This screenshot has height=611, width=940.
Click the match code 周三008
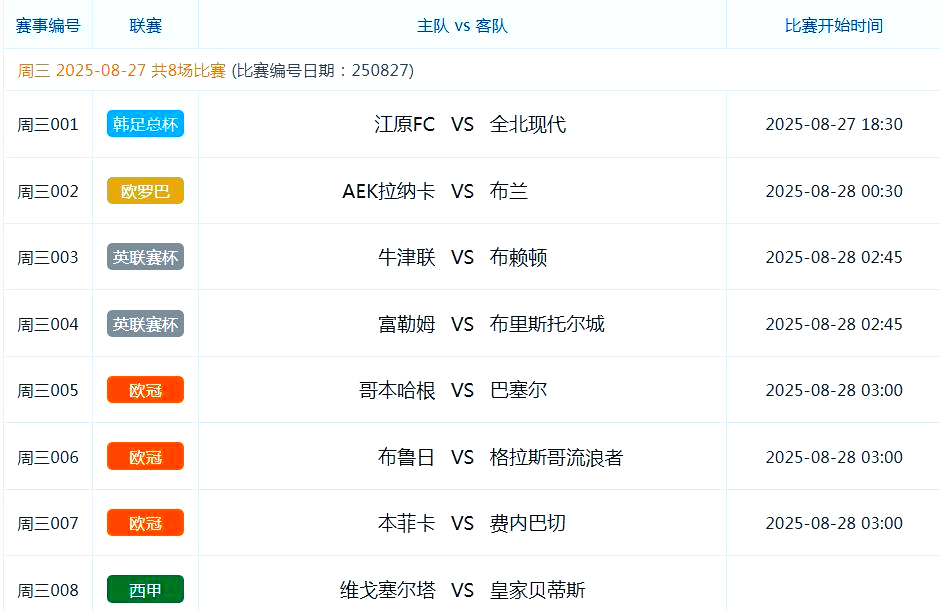47,589
